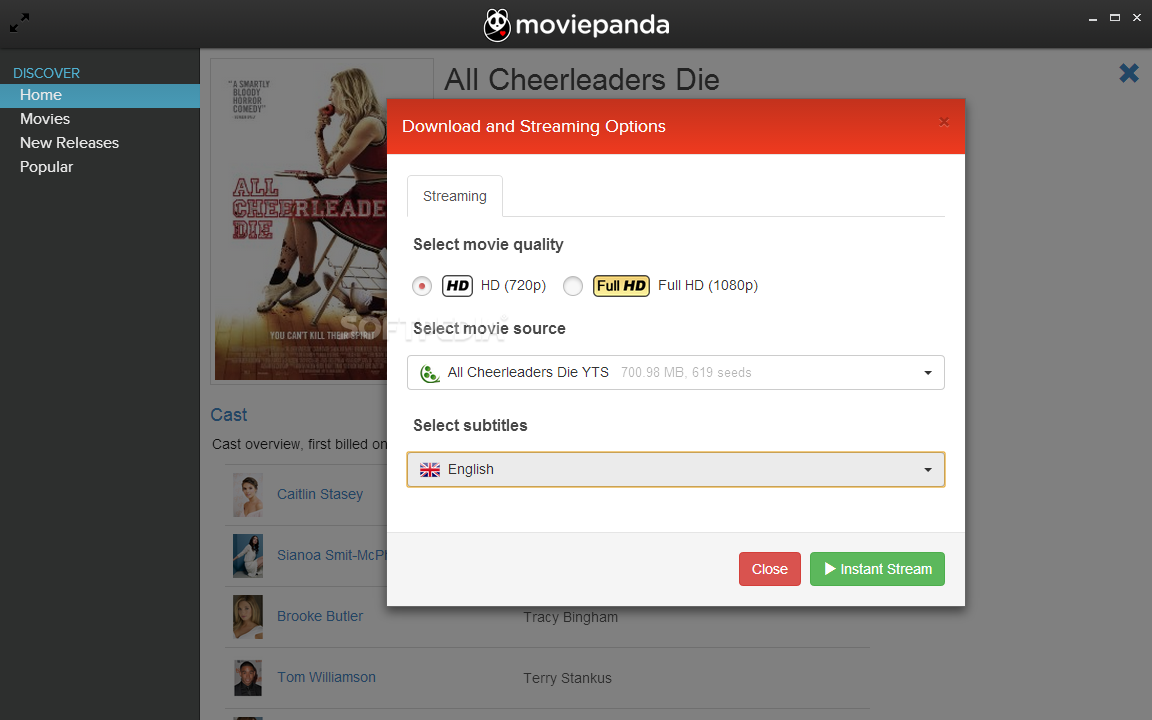Dismiss dialog using small red X
1152x720 pixels.
pyautogui.click(x=944, y=122)
